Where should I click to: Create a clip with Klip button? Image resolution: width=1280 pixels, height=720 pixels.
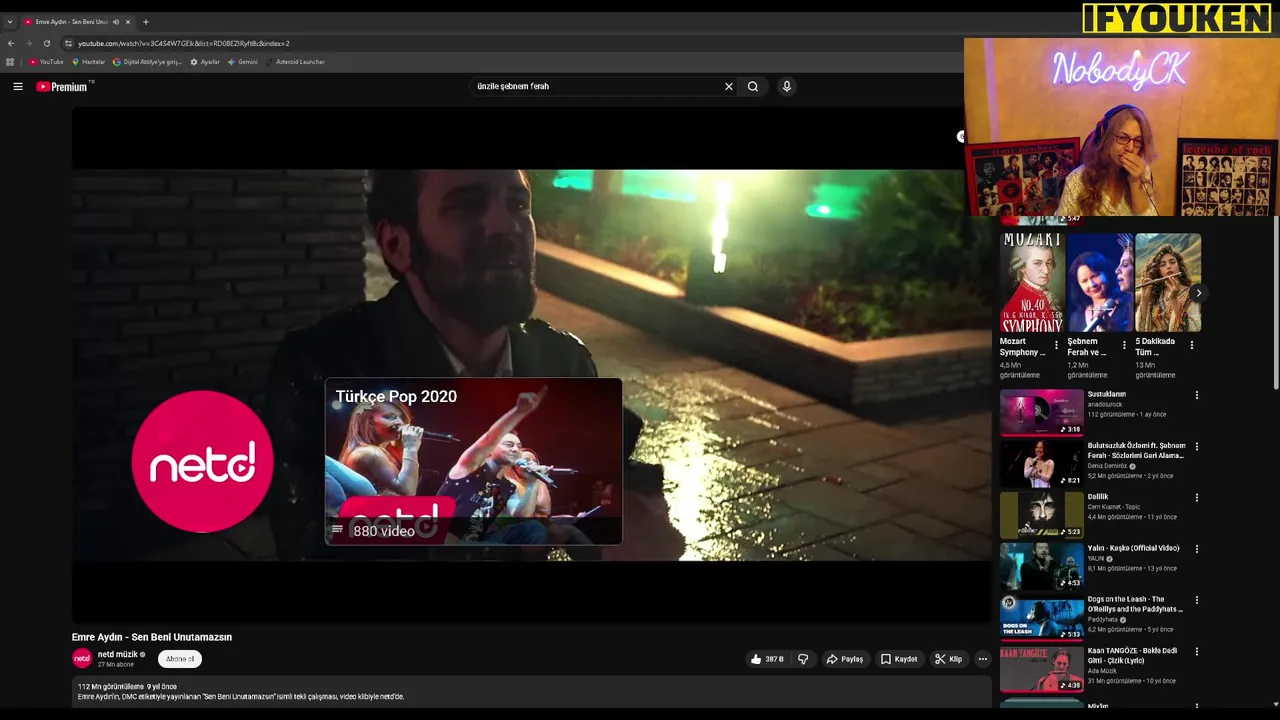point(948,659)
